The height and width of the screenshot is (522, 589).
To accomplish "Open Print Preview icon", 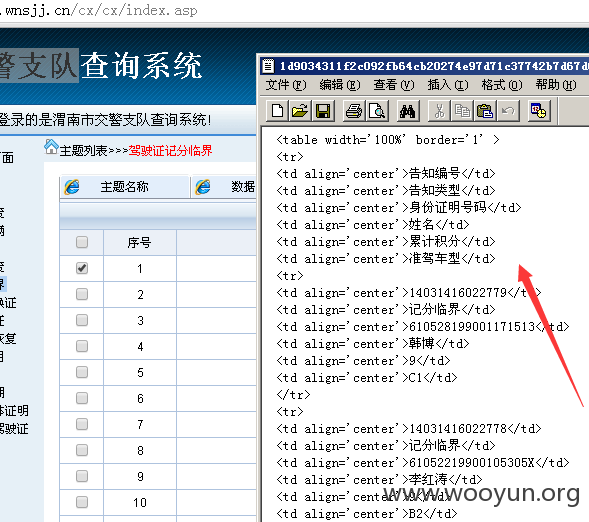I will (377, 111).
